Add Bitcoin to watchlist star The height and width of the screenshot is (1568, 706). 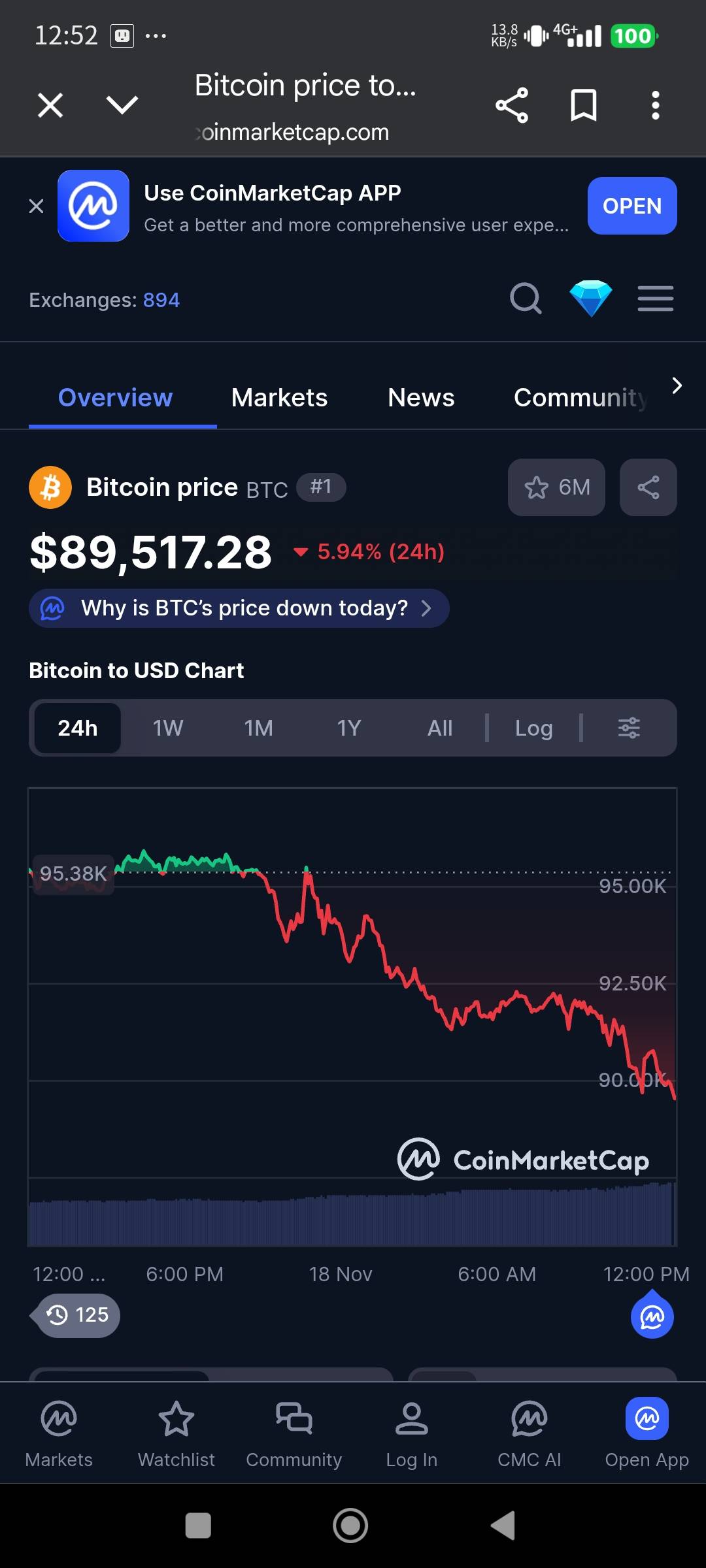556,487
